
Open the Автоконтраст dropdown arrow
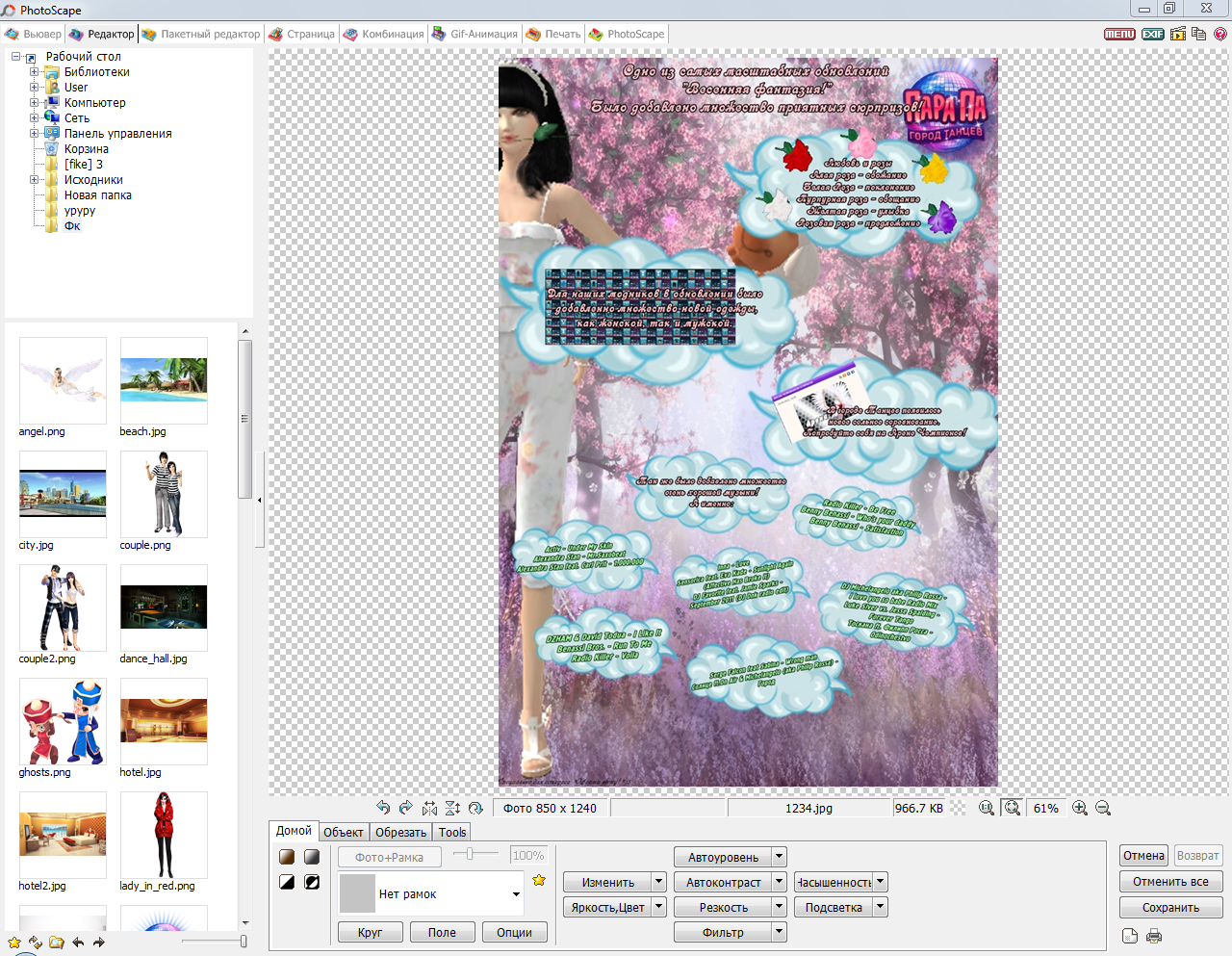click(x=780, y=882)
